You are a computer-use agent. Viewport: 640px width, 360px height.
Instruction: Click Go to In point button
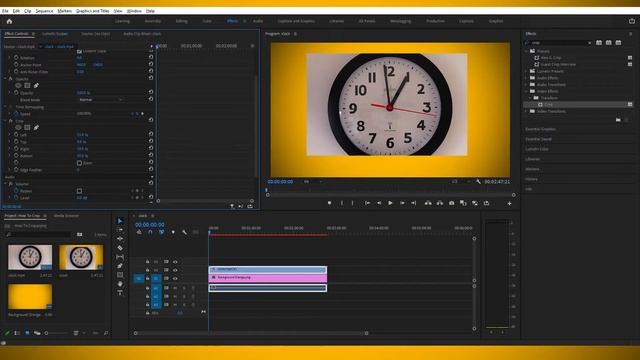(x=367, y=203)
